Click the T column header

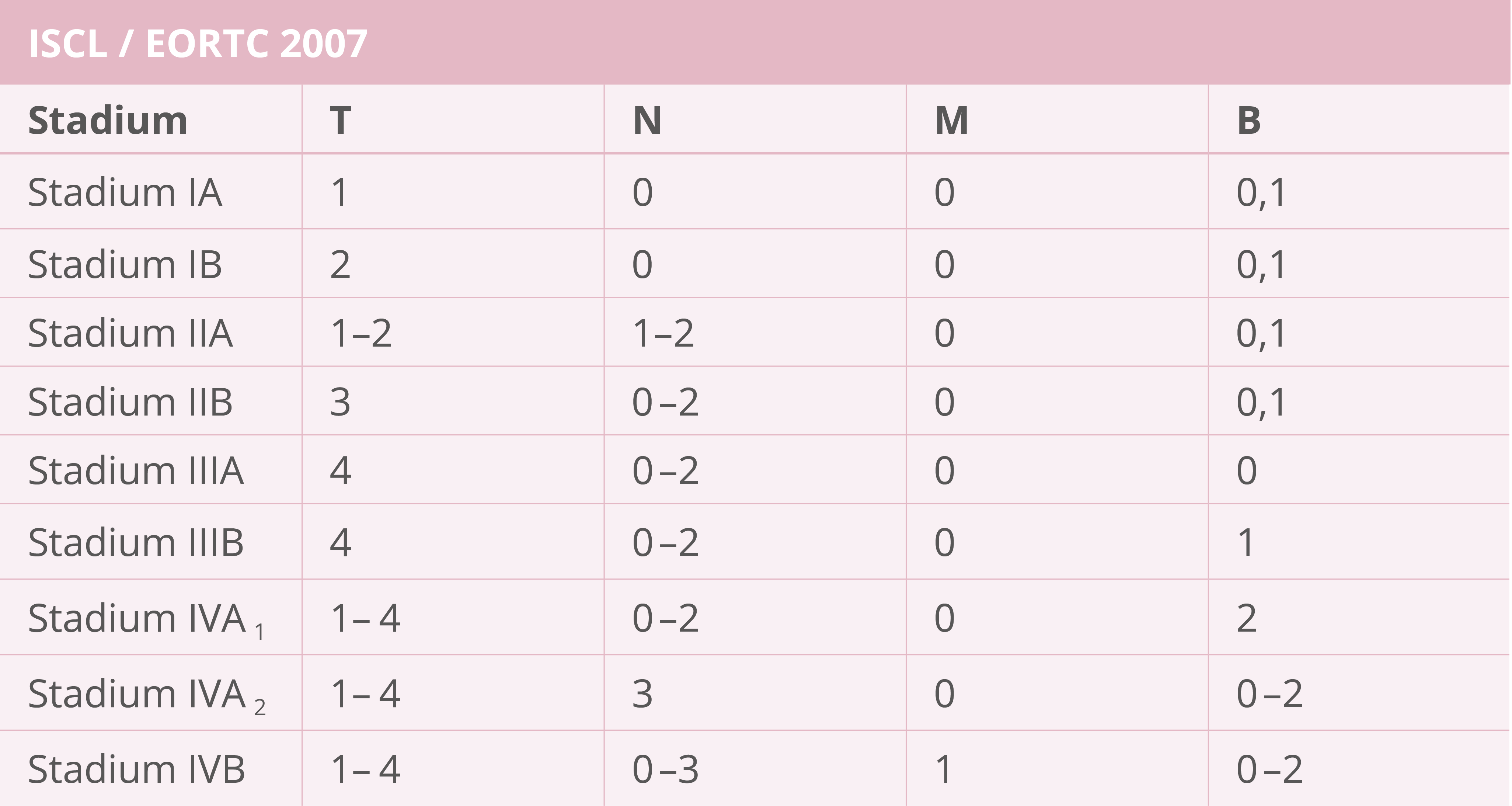[341, 120]
